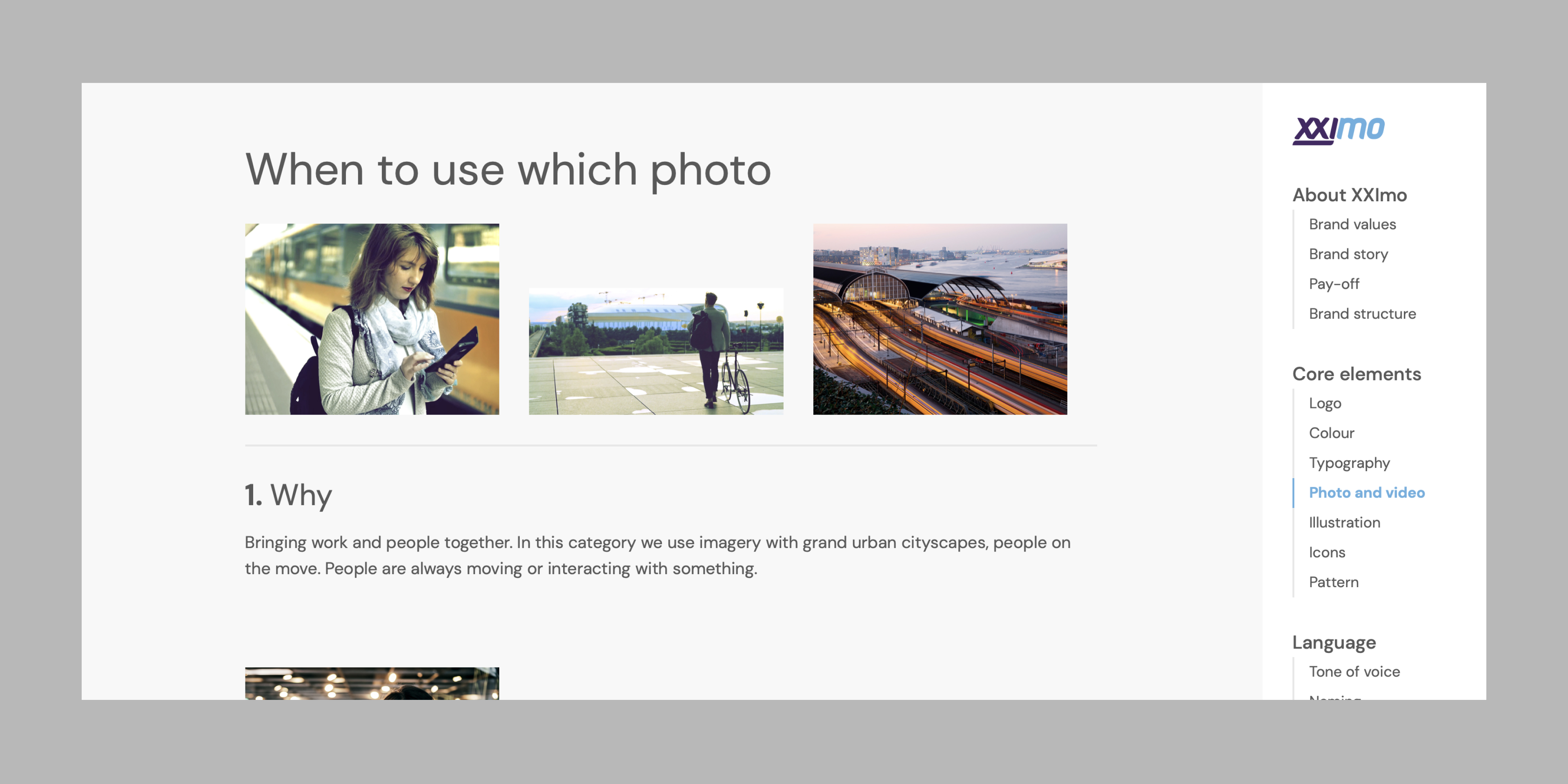Go to Brand story section
Viewport: 1568px width, 784px height.
coord(1348,254)
